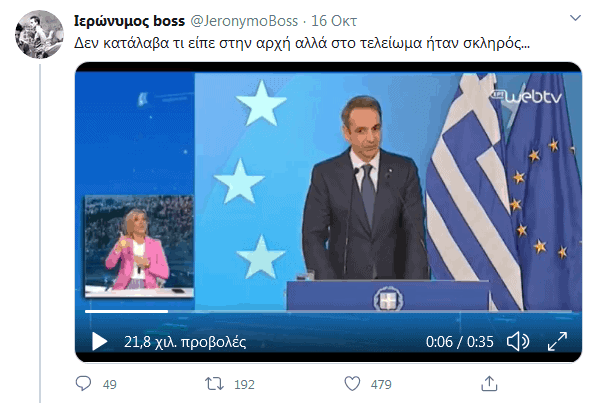Expand the video to fullscreen

pyautogui.click(x=557, y=341)
